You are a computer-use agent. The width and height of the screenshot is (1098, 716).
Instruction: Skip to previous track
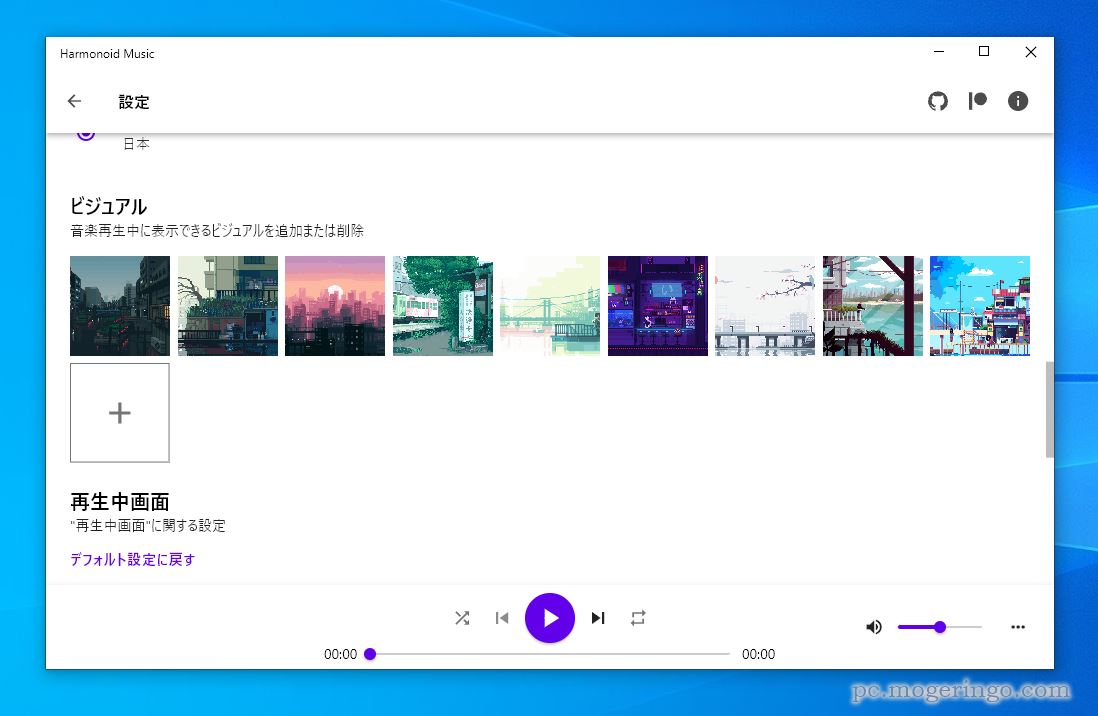pyautogui.click(x=502, y=618)
